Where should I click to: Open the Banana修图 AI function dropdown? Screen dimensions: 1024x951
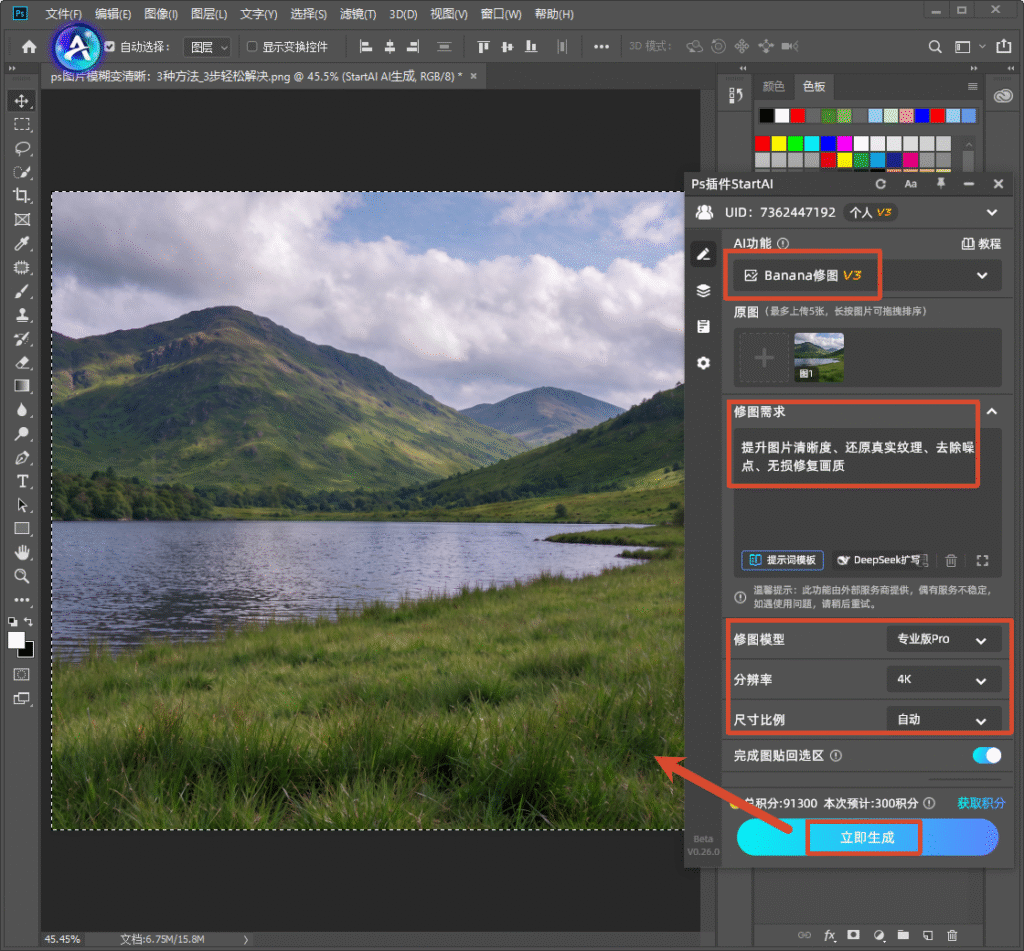(x=867, y=276)
